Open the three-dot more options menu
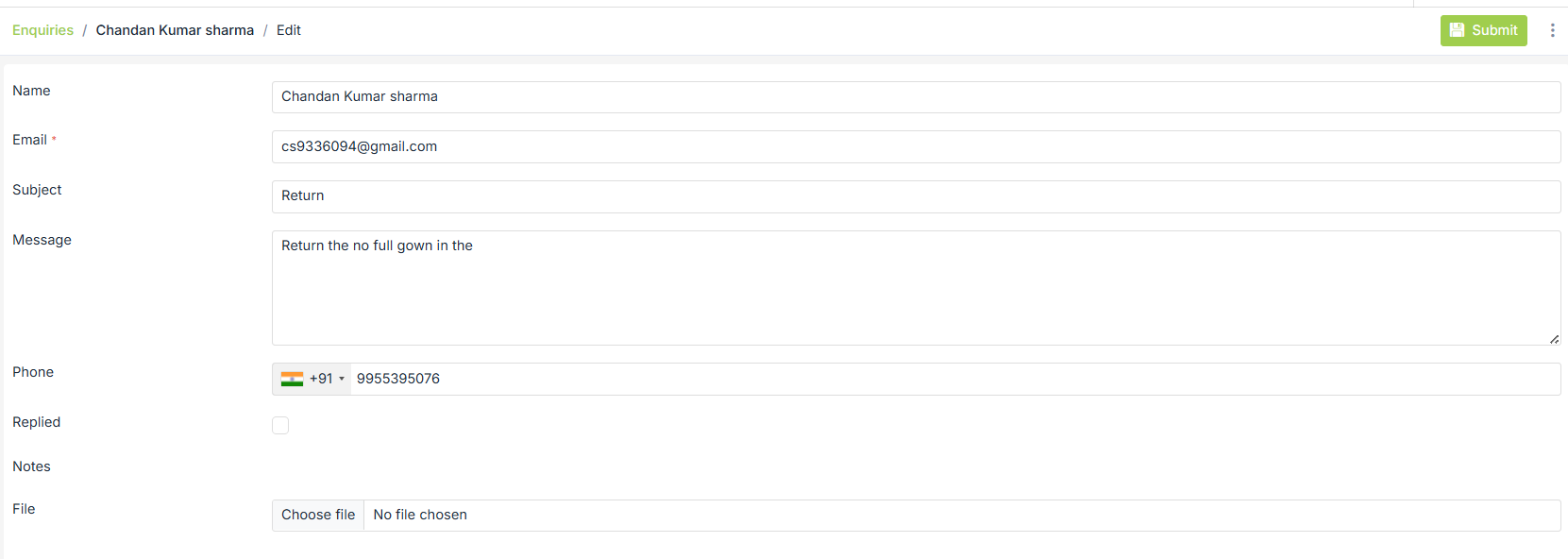 point(1552,30)
